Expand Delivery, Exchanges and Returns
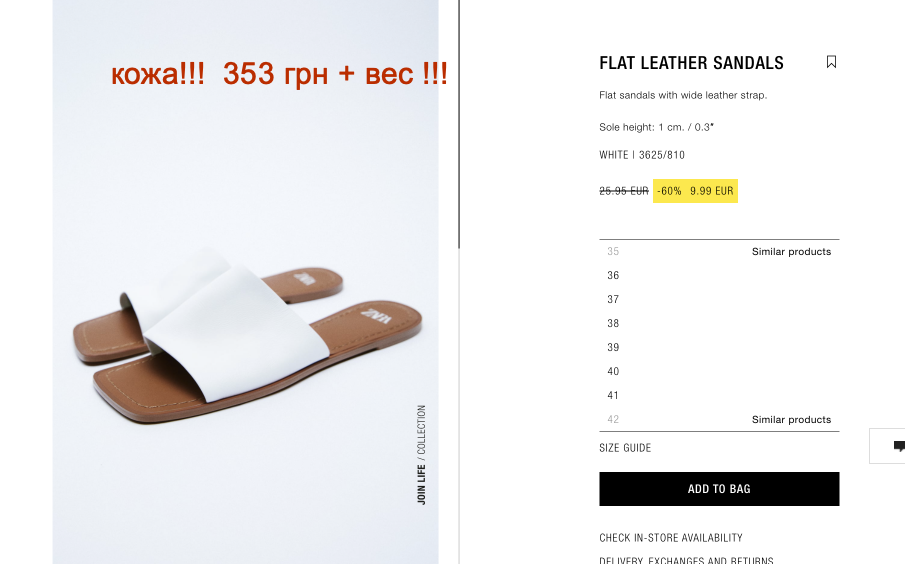Viewport: 905px width, 564px height. coord(686,560)
